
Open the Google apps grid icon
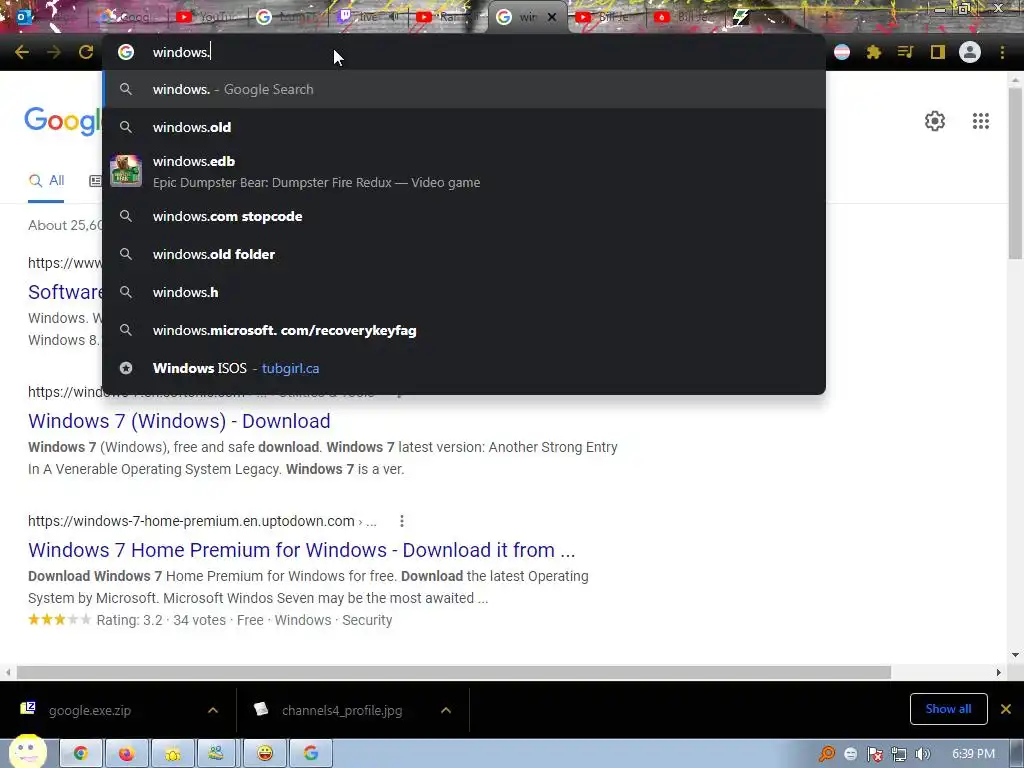click(980, 121)
